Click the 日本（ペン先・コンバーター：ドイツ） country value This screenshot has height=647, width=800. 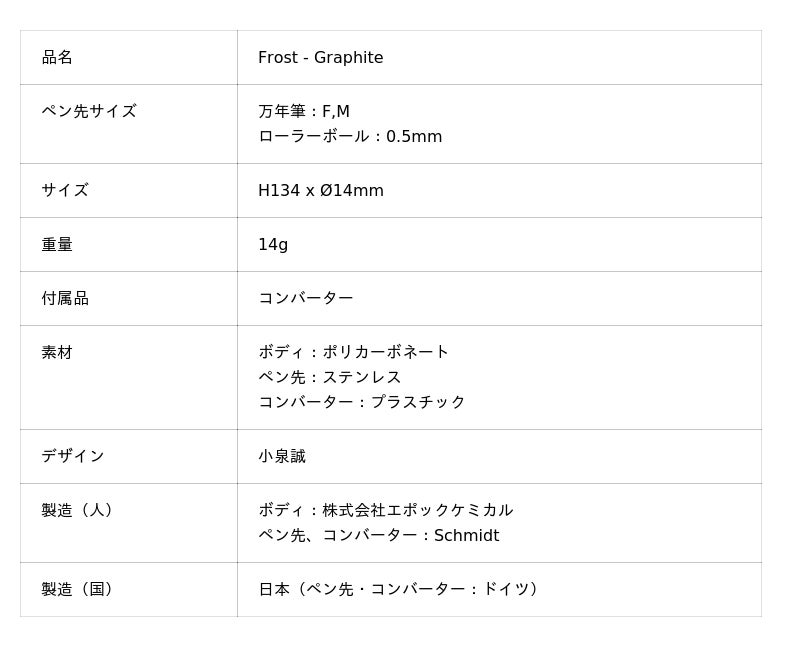pos(402,590)
